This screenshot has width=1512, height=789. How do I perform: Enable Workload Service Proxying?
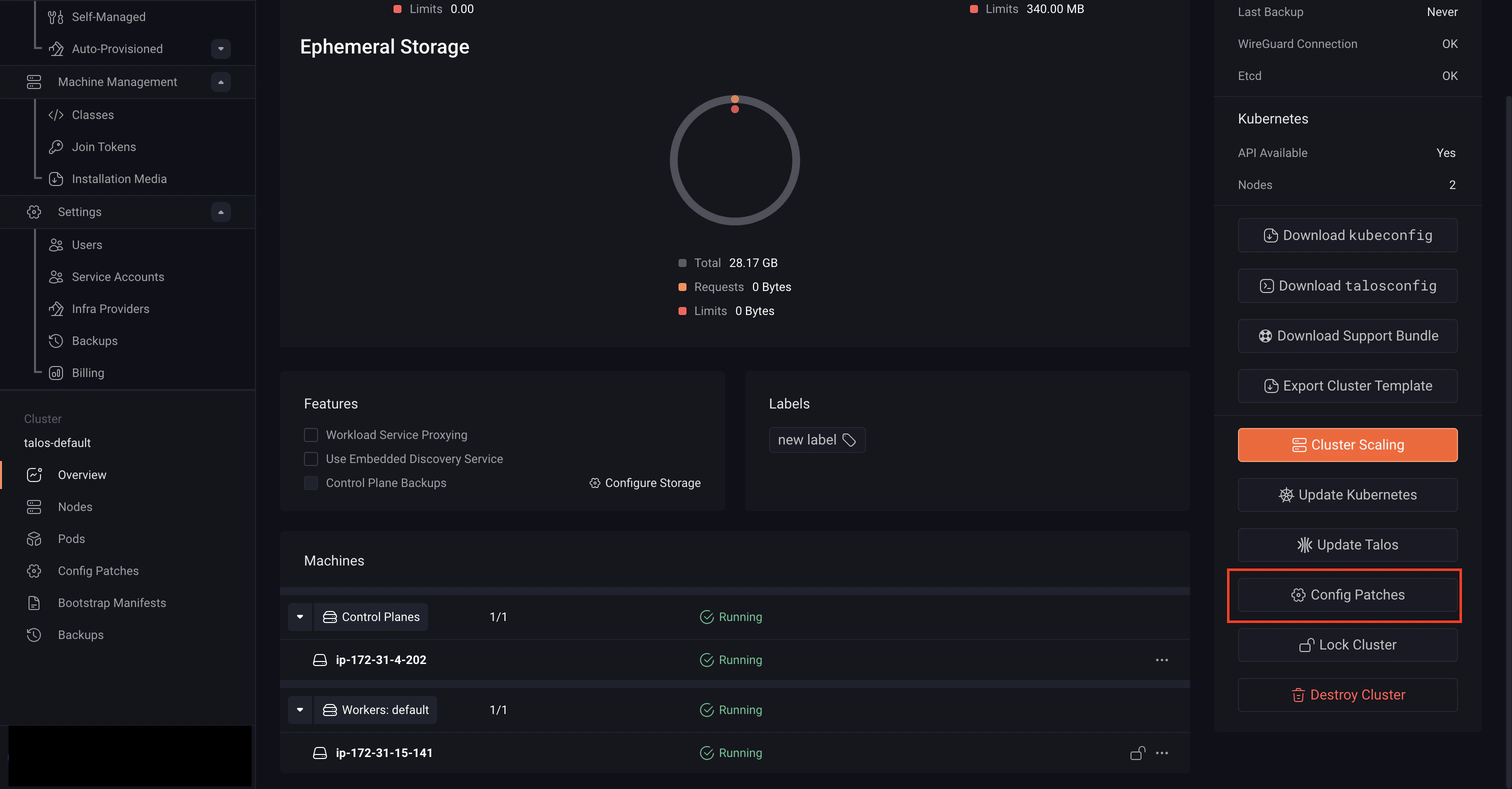click(x=311, y=434)
